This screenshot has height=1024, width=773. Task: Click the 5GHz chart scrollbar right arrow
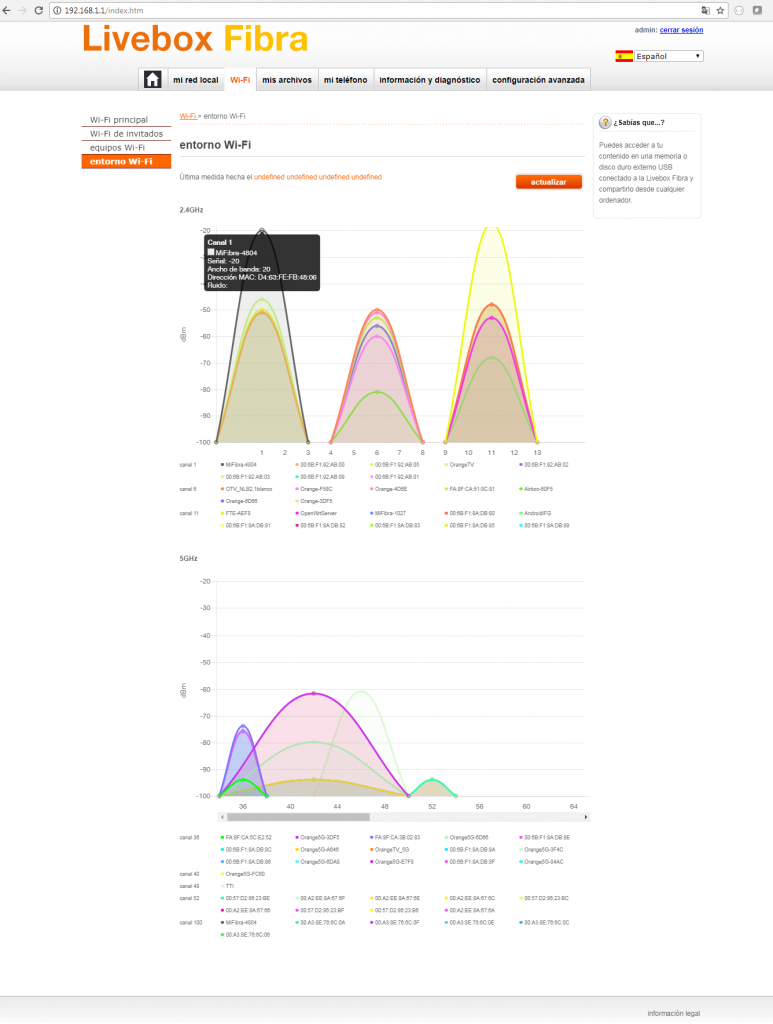point(586,817)
